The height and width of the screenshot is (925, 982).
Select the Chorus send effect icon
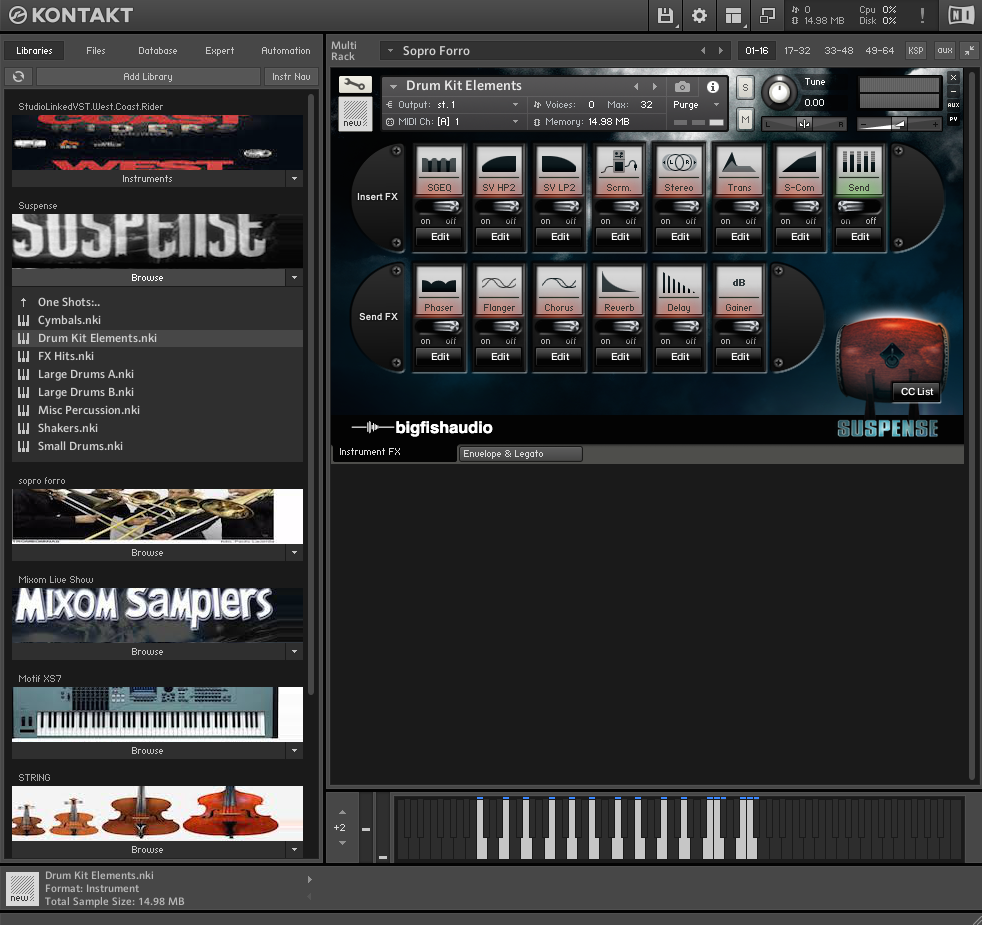coord(559,291)
